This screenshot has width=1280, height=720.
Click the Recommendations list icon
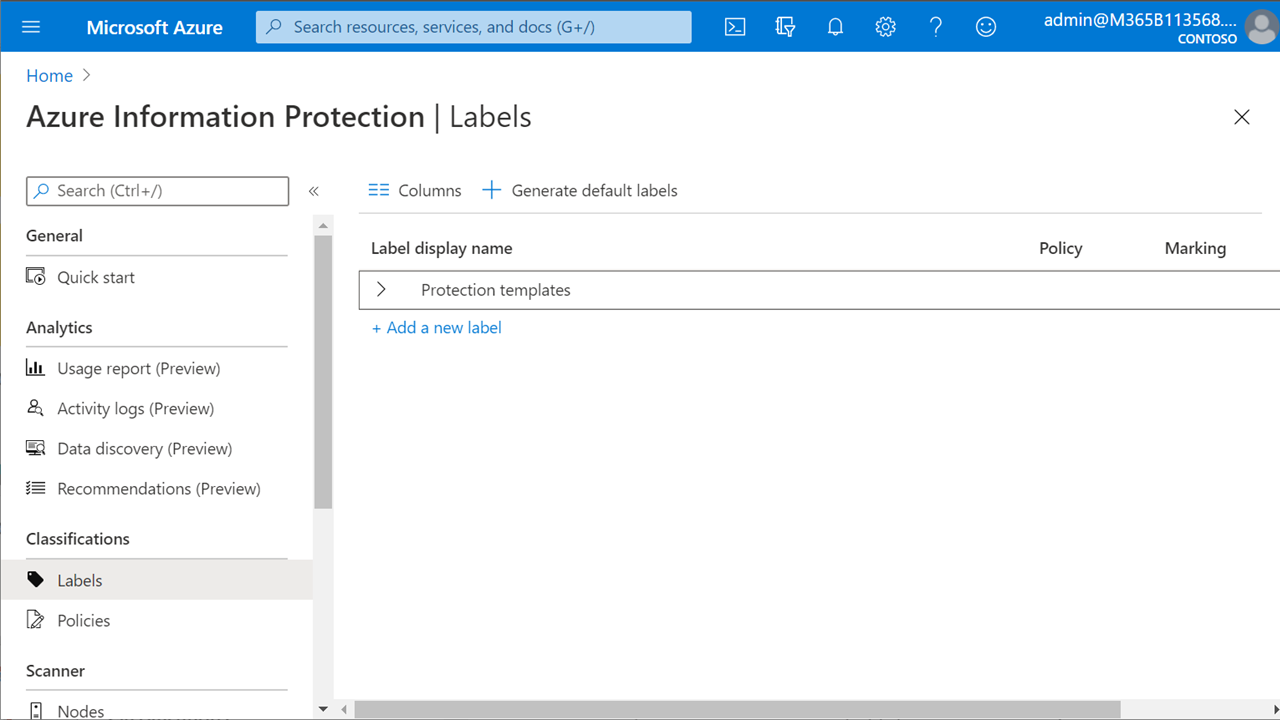click(x=36, y=488)
